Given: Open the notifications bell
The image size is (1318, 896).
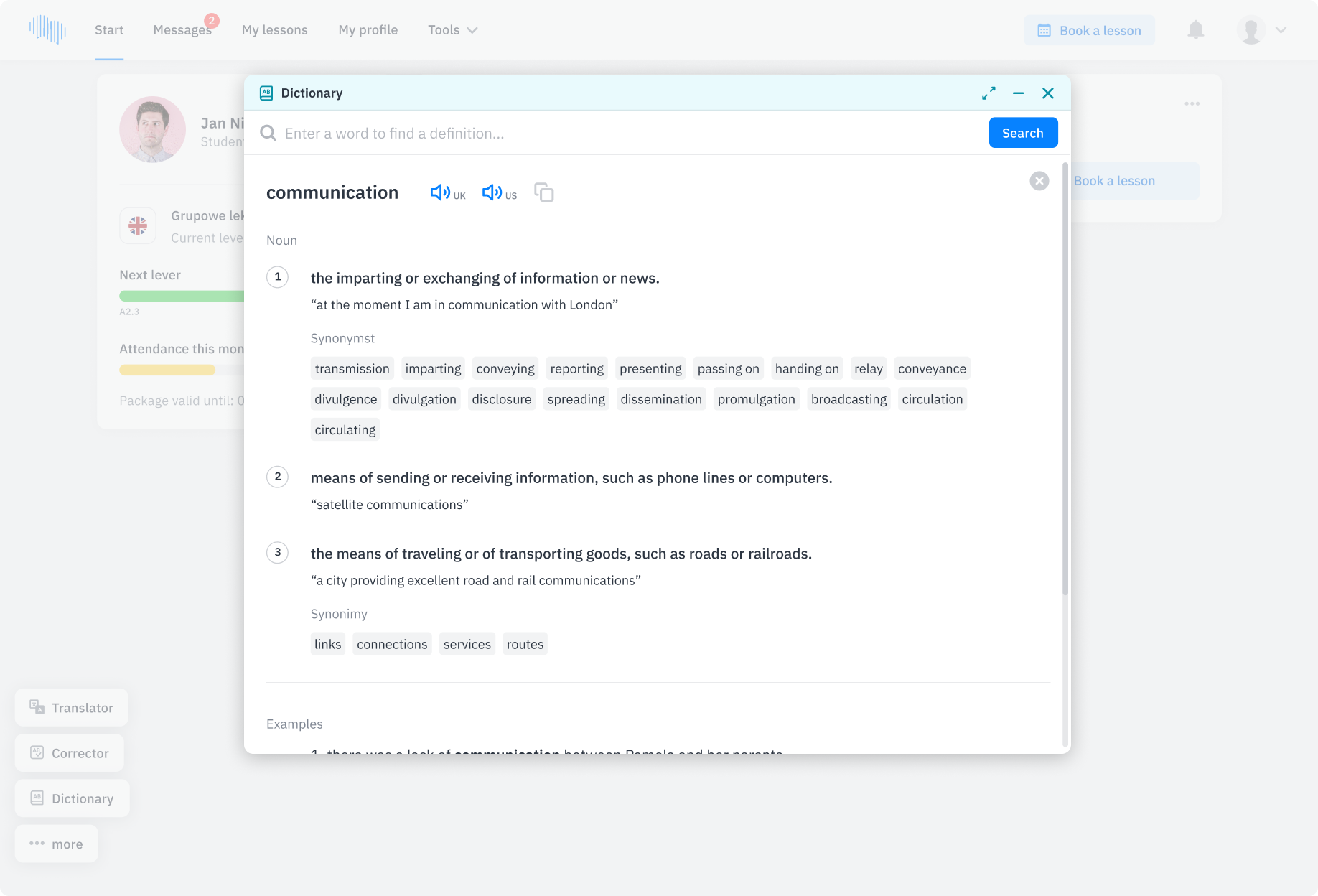Looking at the screenshot, I should pos(1195,30).
